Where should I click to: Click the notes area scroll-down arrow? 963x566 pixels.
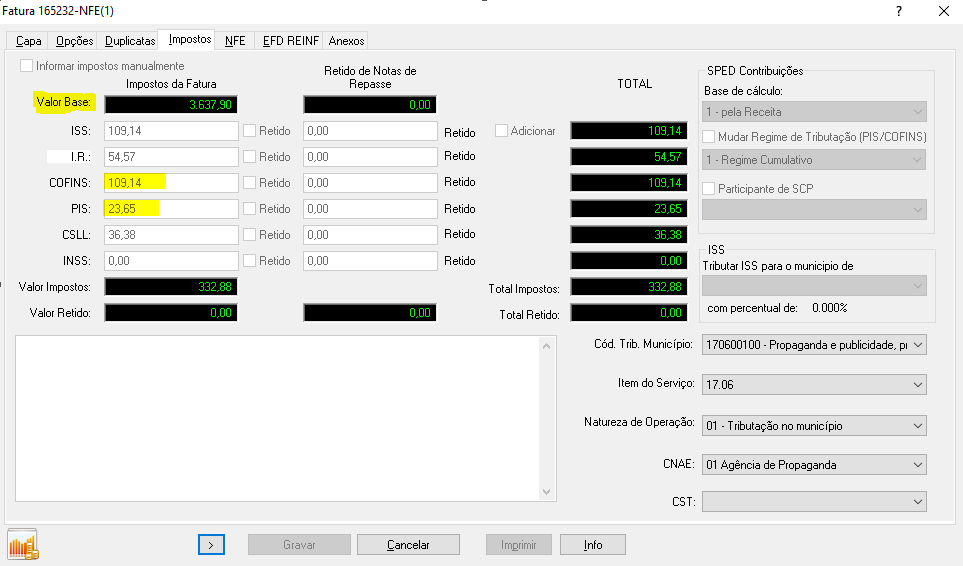point(547,491)
